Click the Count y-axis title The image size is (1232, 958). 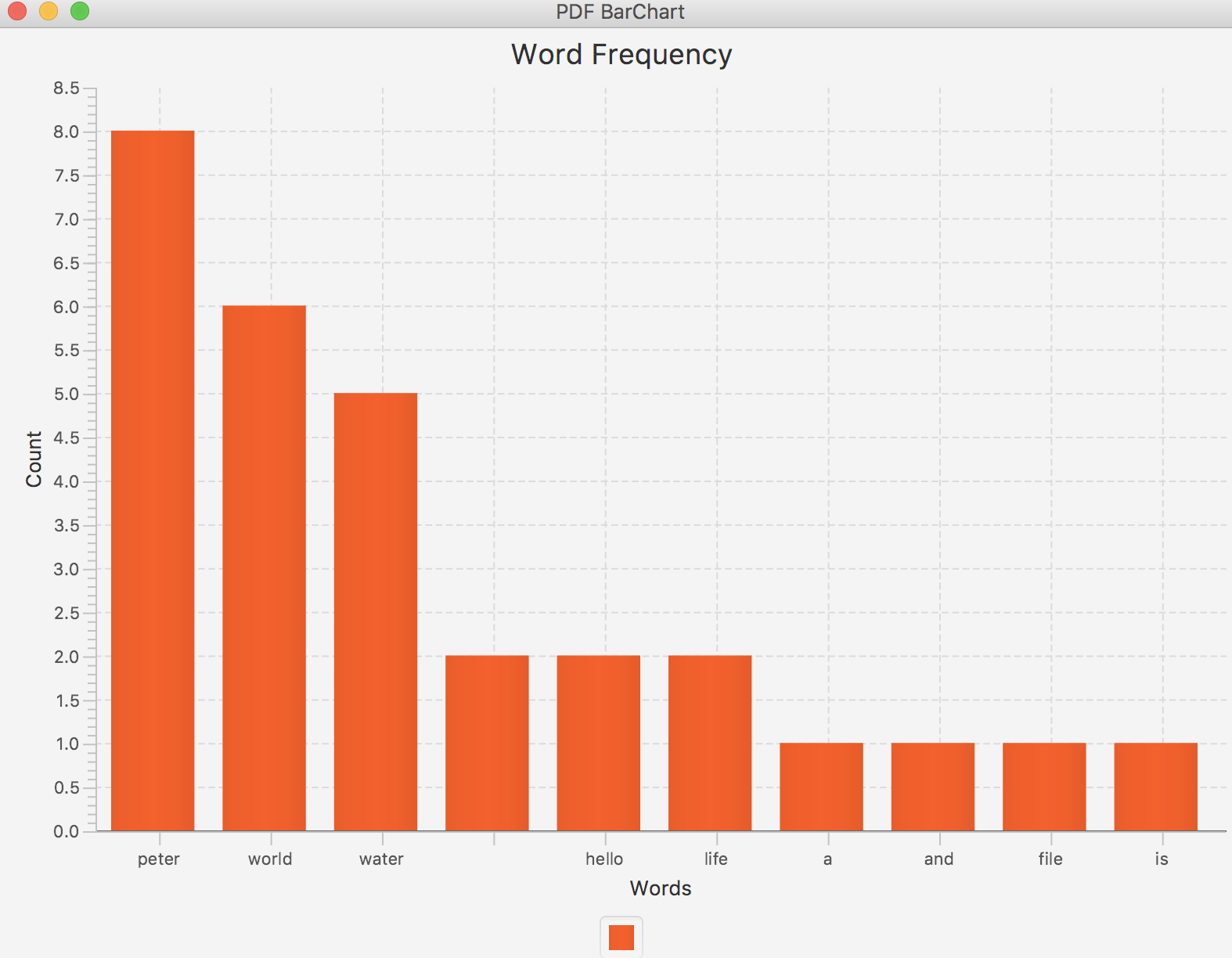click(34, 459)
